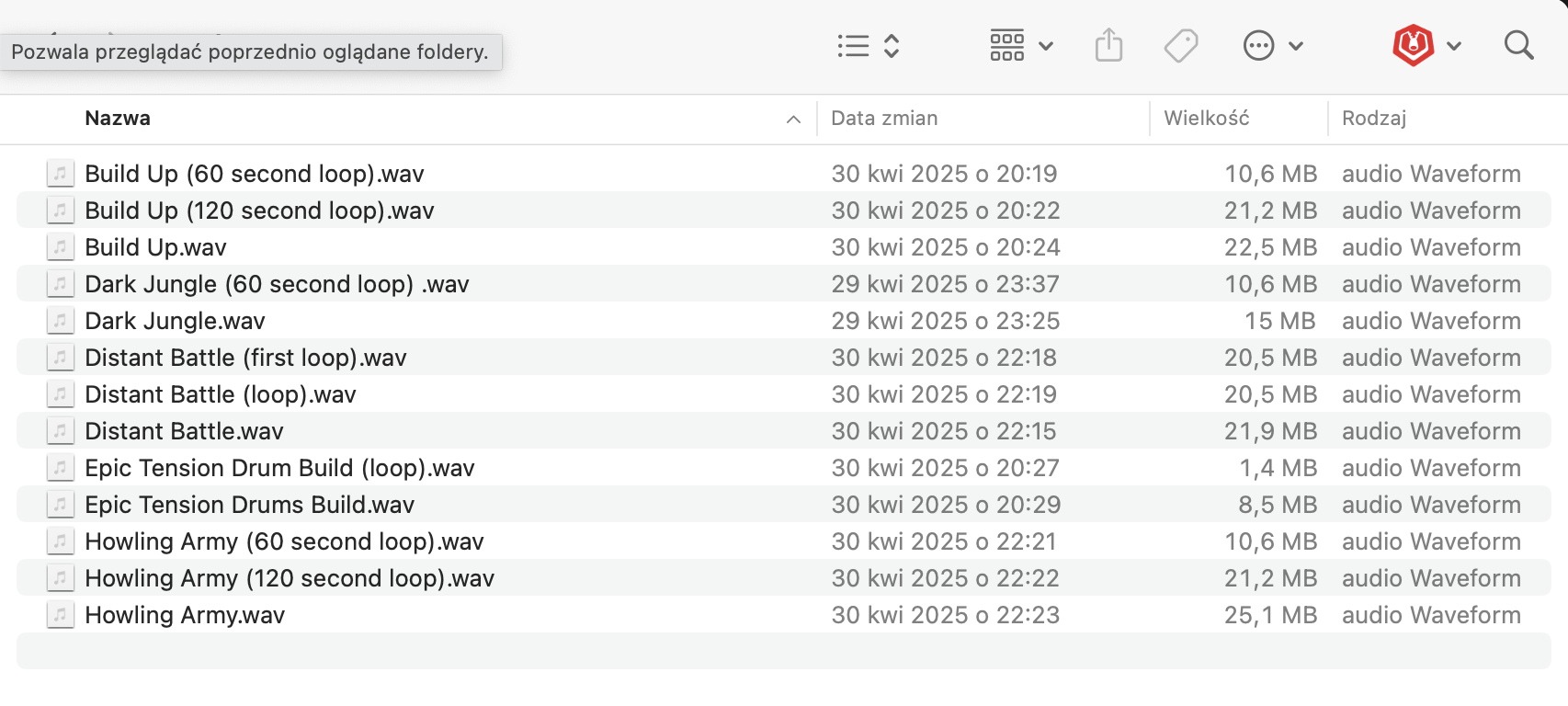Open the search magnifier icon
Image resolution: width=1568 pixels, height=706 pixels.
[x=1518, y=45]
